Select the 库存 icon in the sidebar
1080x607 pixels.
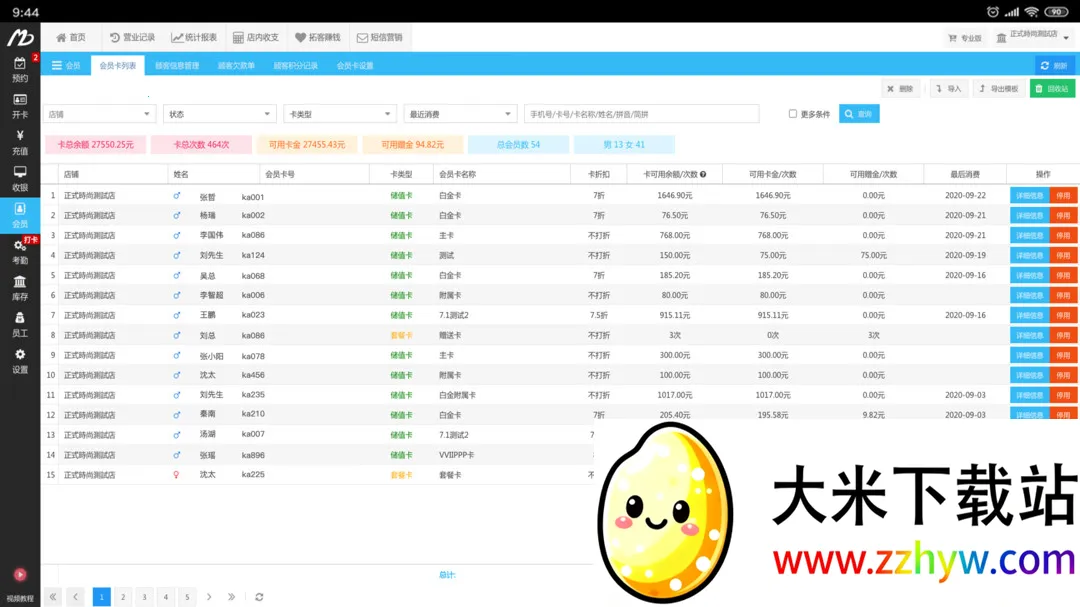[20, 290]
